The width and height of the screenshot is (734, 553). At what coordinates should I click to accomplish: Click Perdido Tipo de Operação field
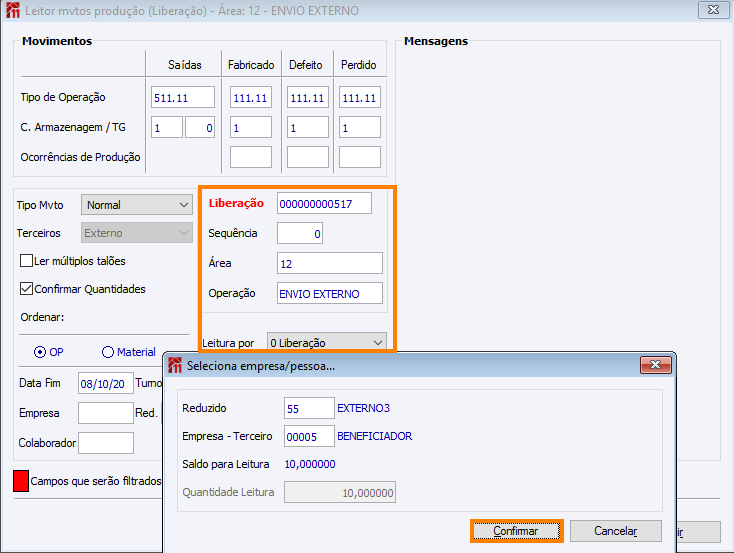point(360,97)
